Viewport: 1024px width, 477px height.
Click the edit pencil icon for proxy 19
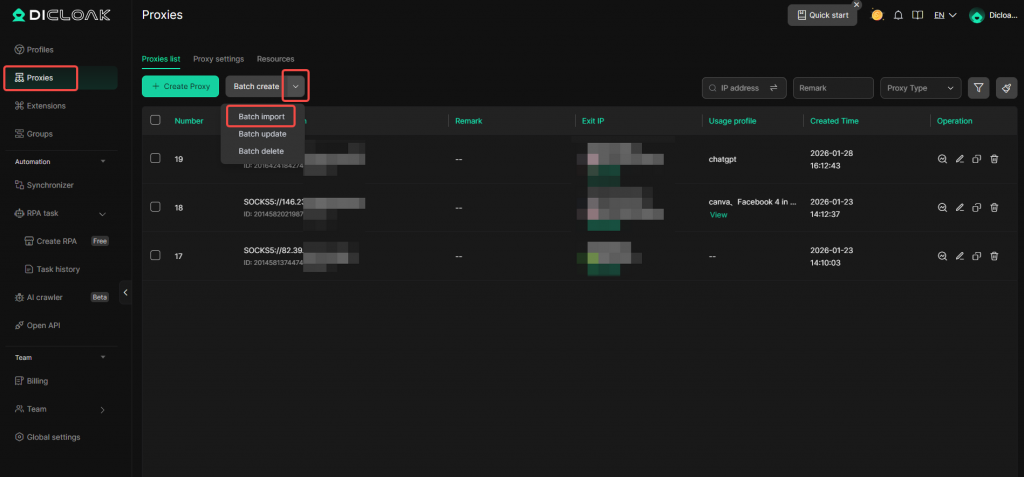(960, 158)
